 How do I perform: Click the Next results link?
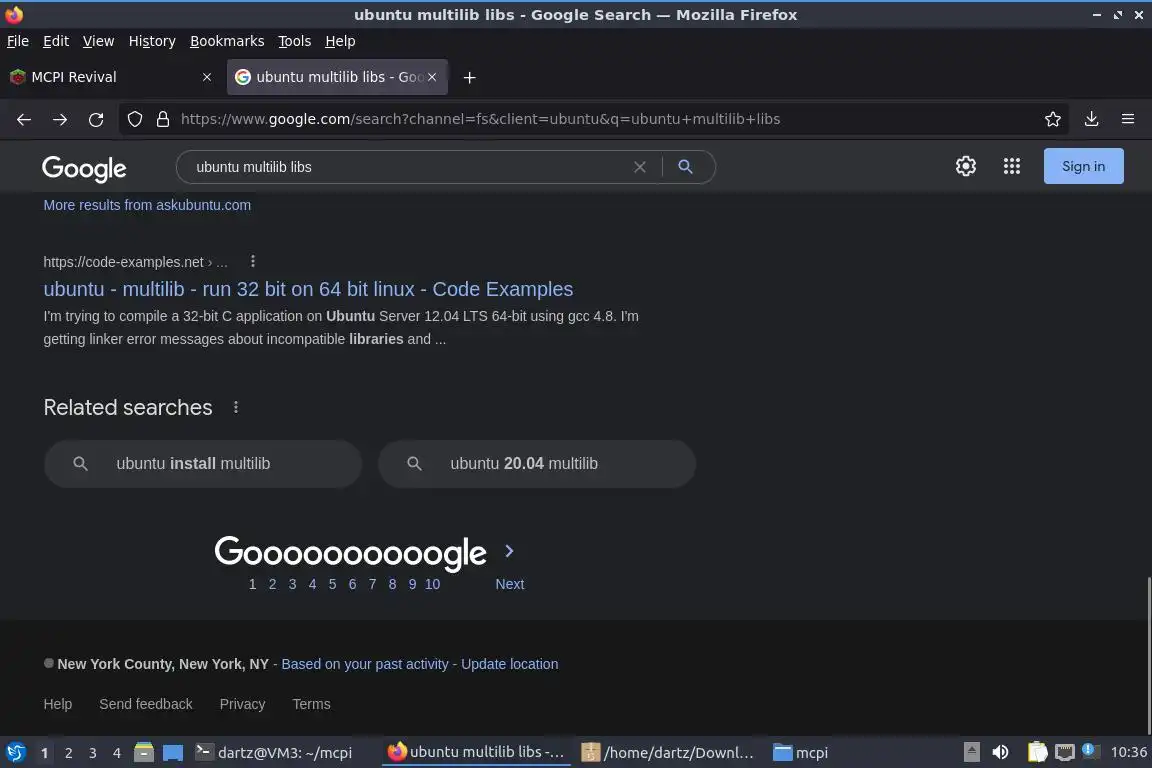(x=510, y=584)
